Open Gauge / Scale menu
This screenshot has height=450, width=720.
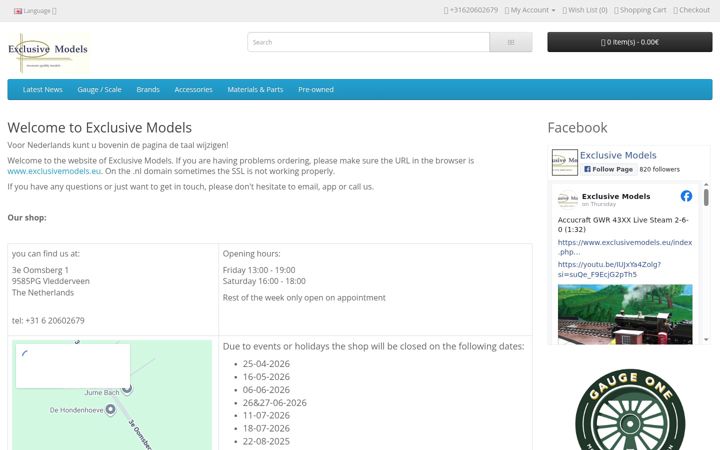click(x=100, y=90)
